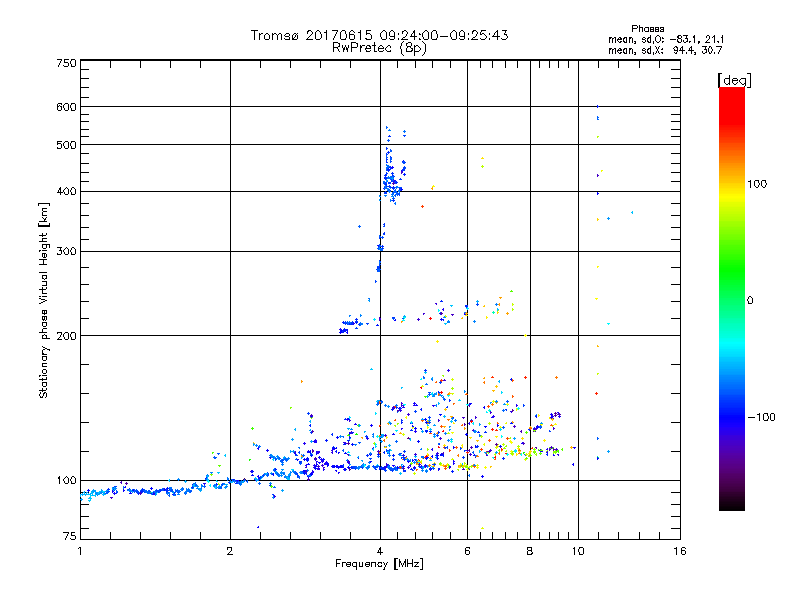This screenshot has width=800, height=600.
Task: Click the x-axis tick label '8'
Action: click(x=530, y=551)
